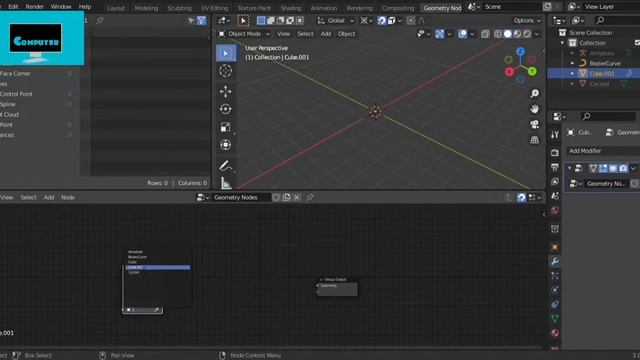Open the Help menu
640x360 pixels.
tap(85, 7)
